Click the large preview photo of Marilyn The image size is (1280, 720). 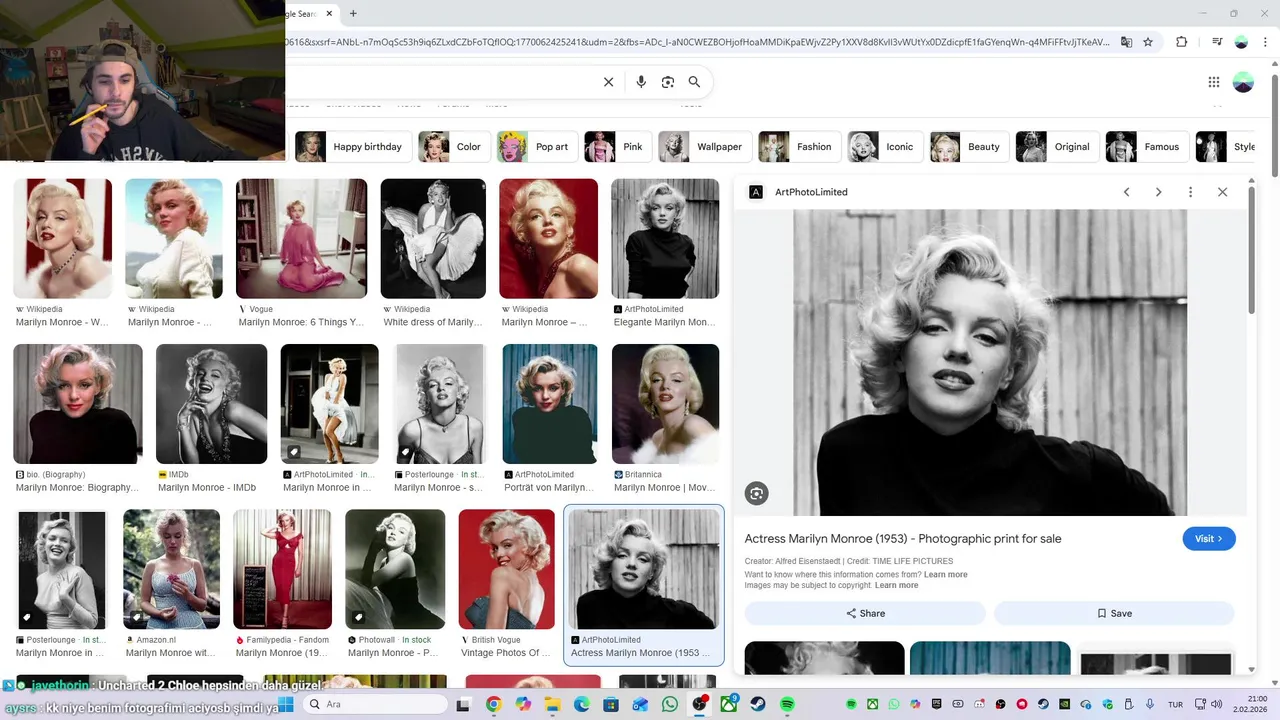990,362
